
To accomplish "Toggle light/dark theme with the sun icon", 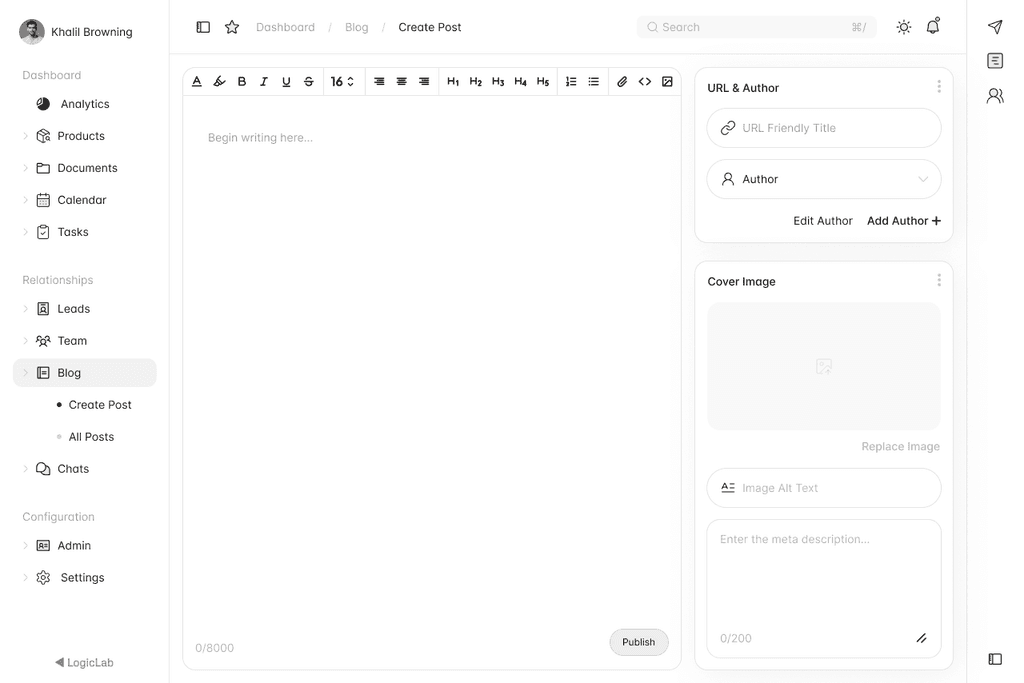I will tap(903, 27).
